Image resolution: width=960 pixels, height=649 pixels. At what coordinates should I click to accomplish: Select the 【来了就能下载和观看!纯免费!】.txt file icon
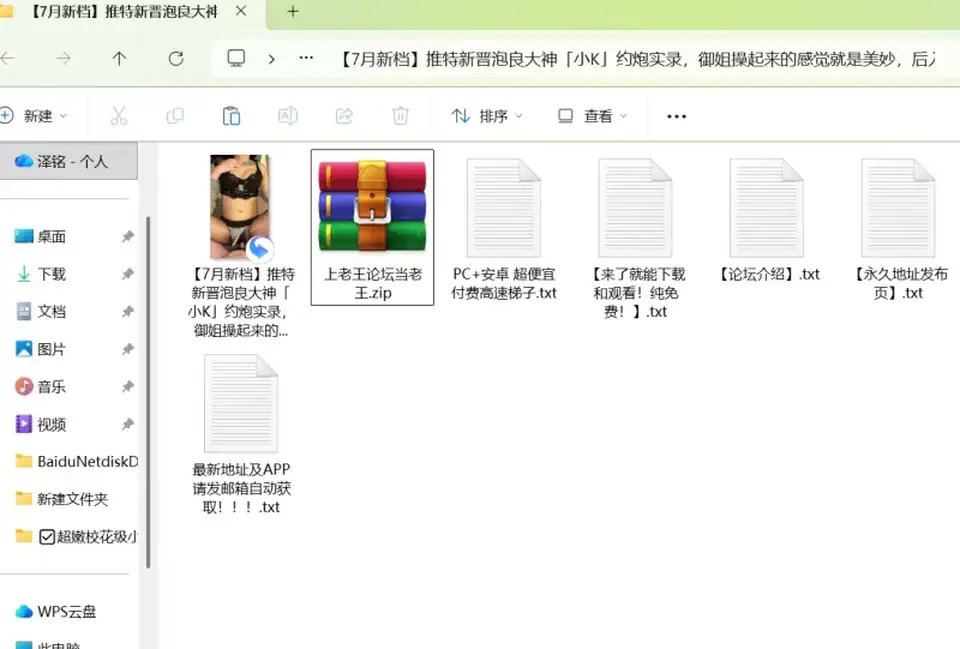(x=636, y=208)
